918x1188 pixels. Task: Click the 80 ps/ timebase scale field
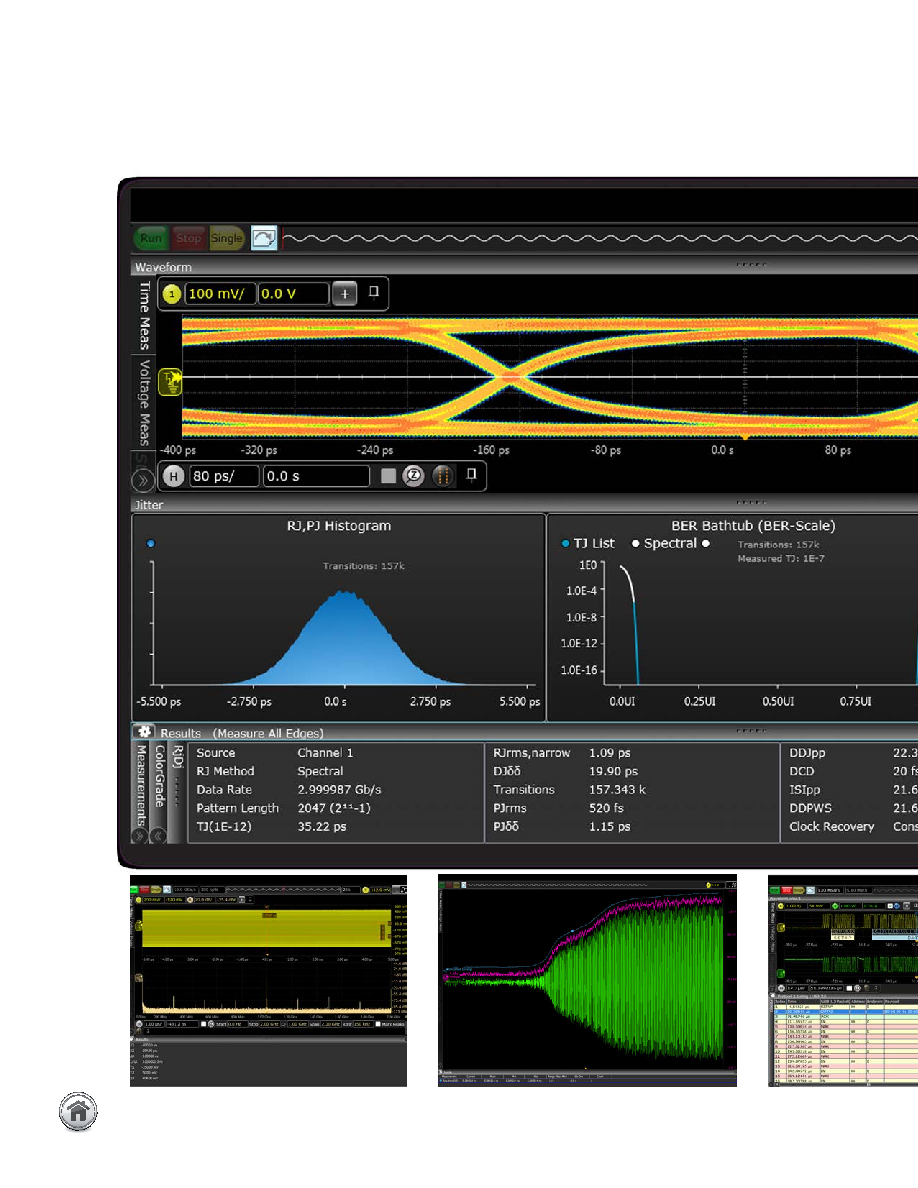(x=224, y=476)
